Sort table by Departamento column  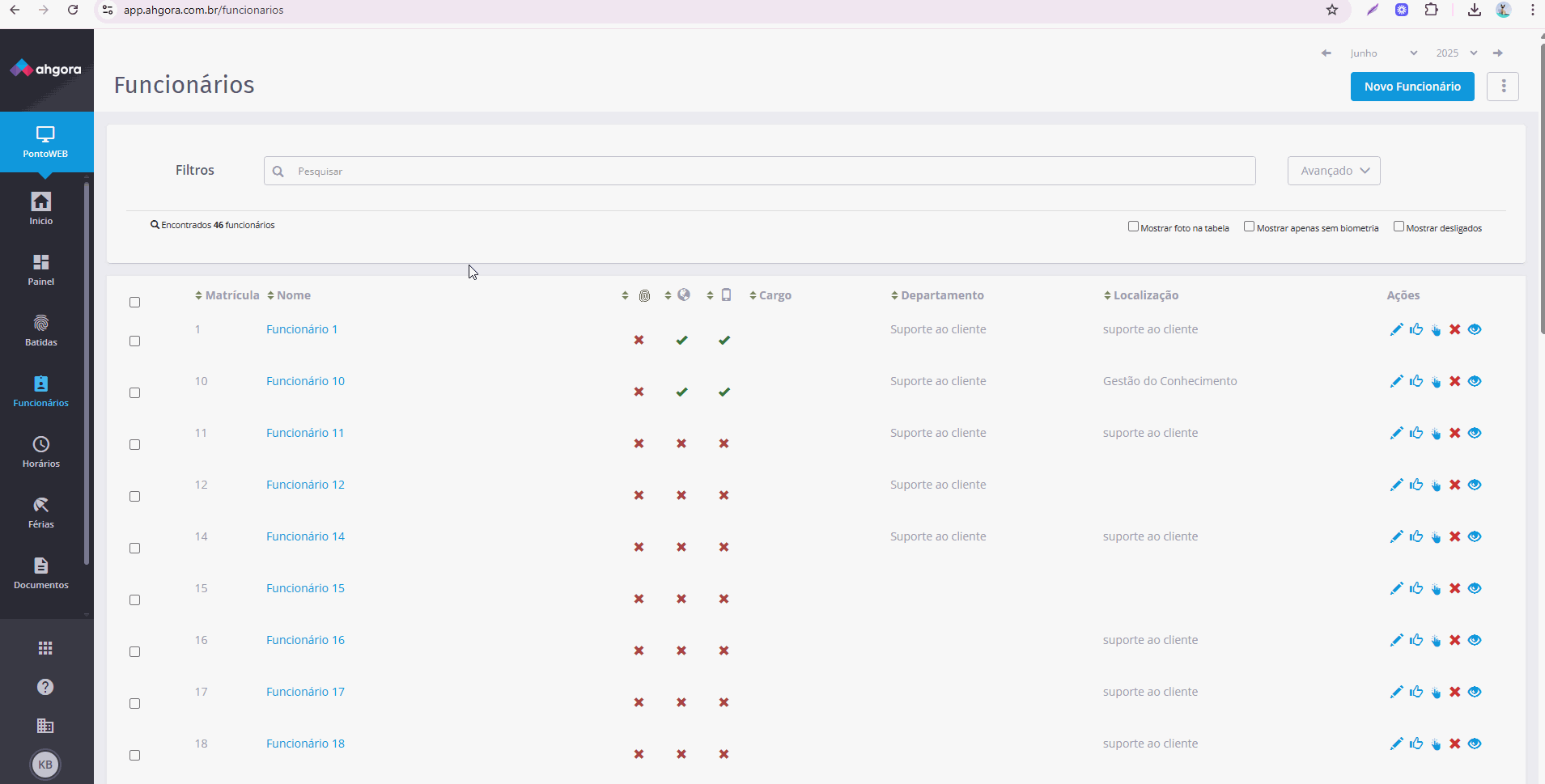(937, 295)
